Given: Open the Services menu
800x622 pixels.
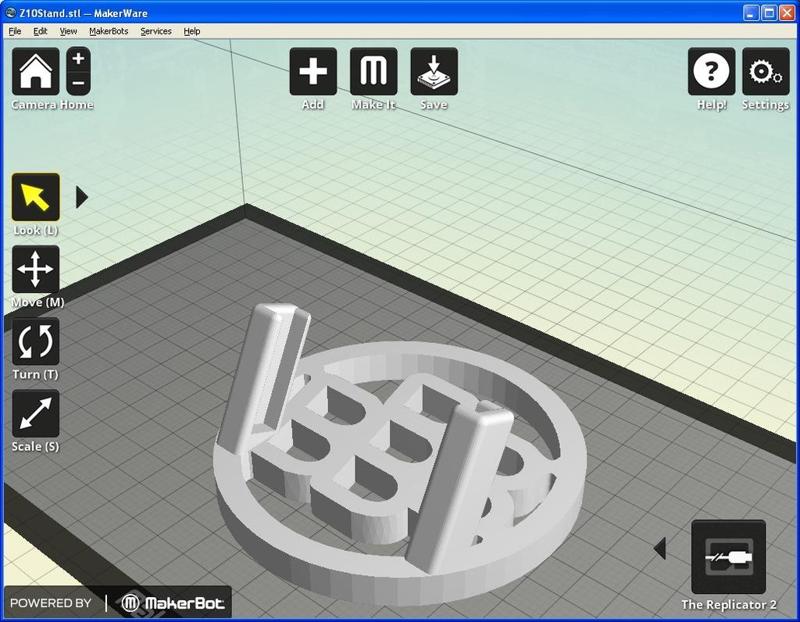Looking at the screenshot, I should click(x=156, y=31).
